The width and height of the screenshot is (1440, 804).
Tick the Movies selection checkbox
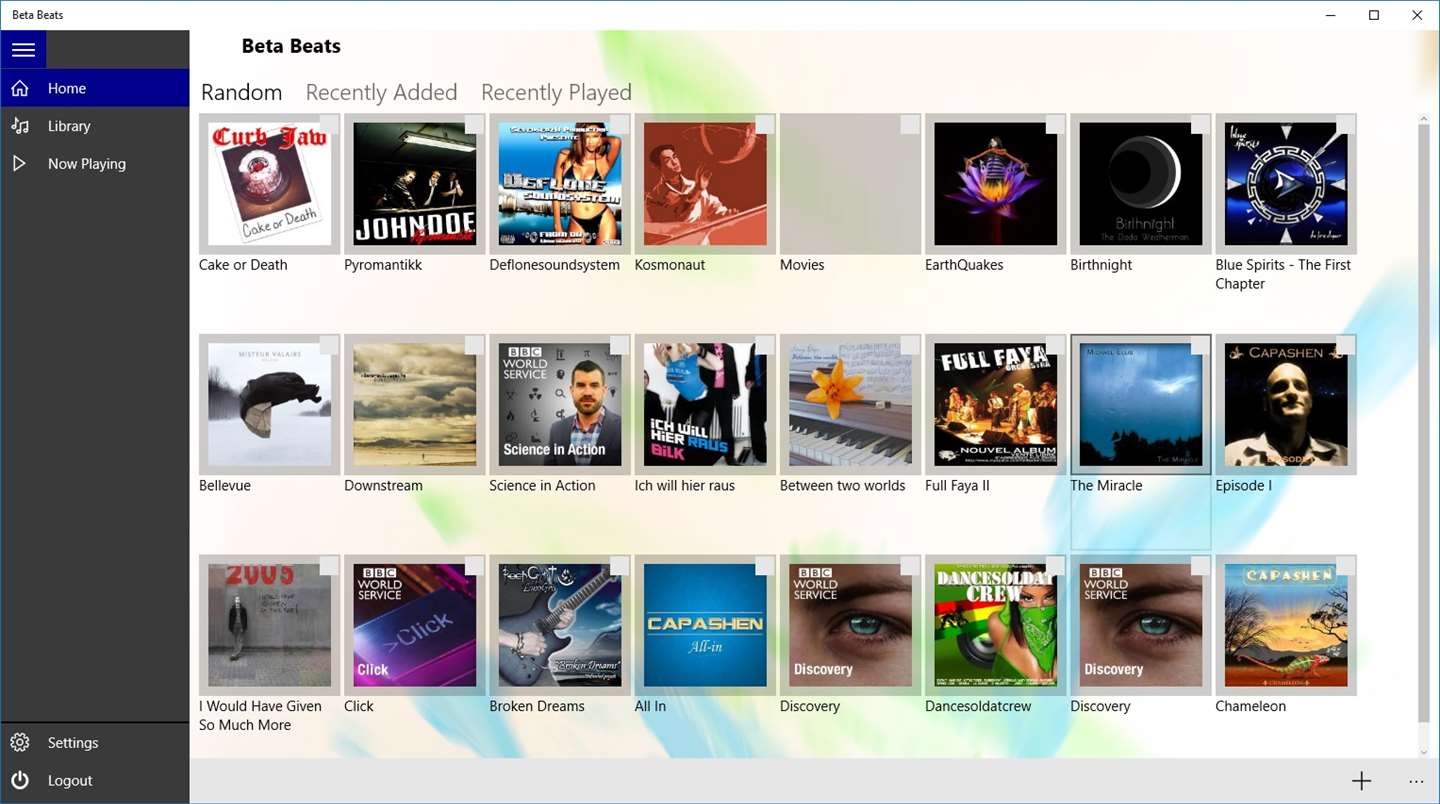(x=909, y=124)
